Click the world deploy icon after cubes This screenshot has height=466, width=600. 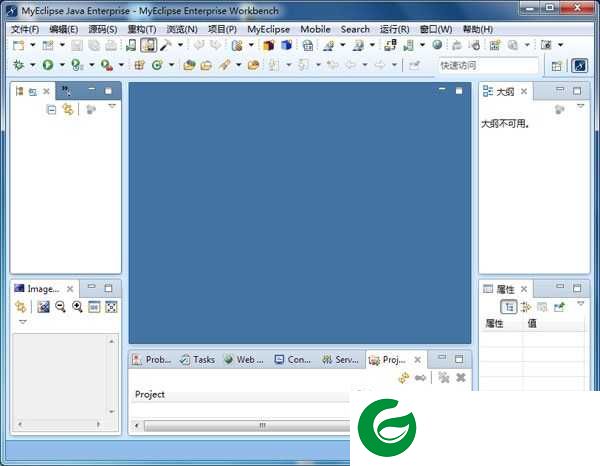(x=307, y=45)
